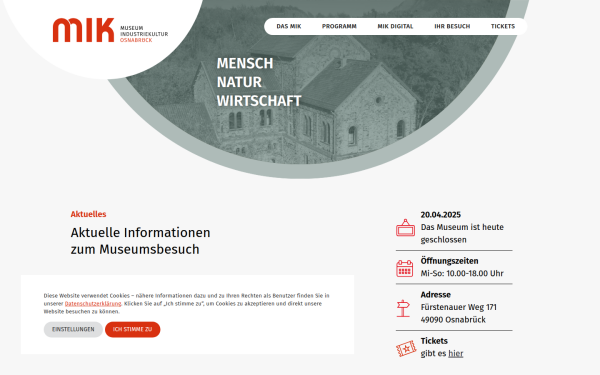Click the 'Öffnungszeiten' heading
Viewport: 600px width, 375px height.
449,261
